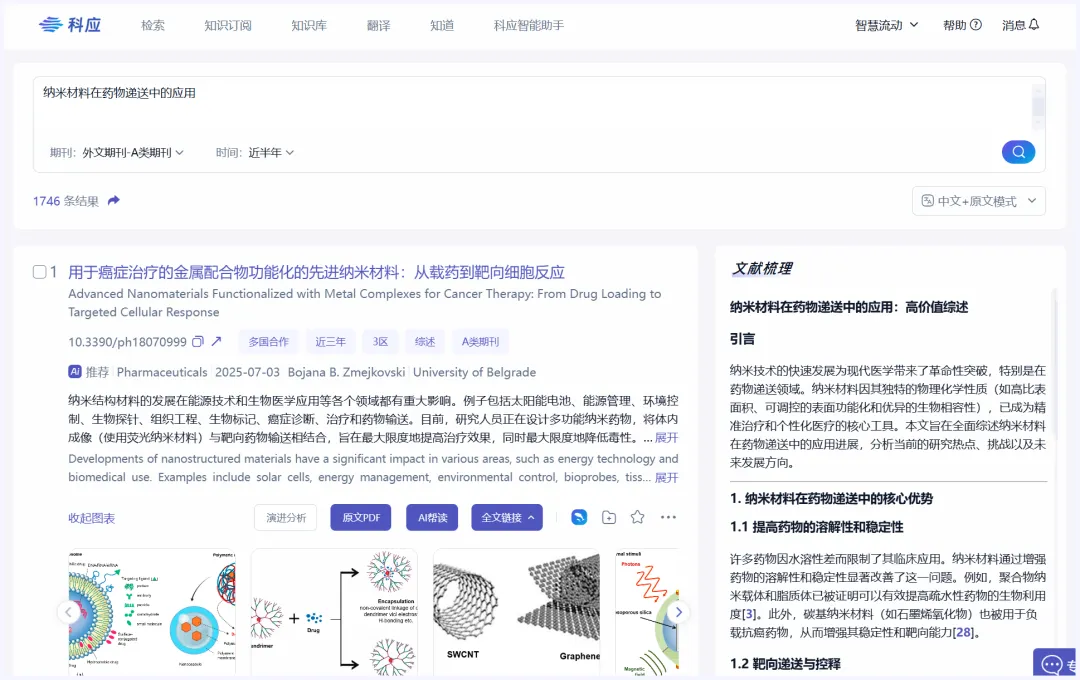Open the 翻译 menu item

pyautogui.click(x=379, y=25)
